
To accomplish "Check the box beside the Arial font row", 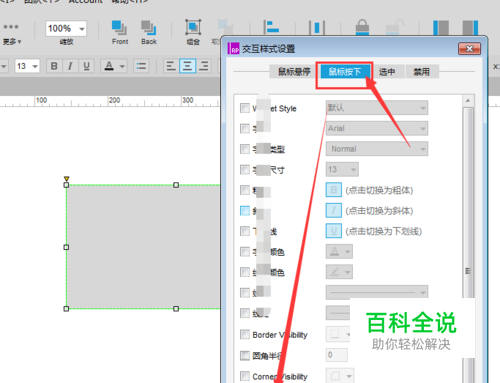I will pyautogui.click(x=245, y=128).
